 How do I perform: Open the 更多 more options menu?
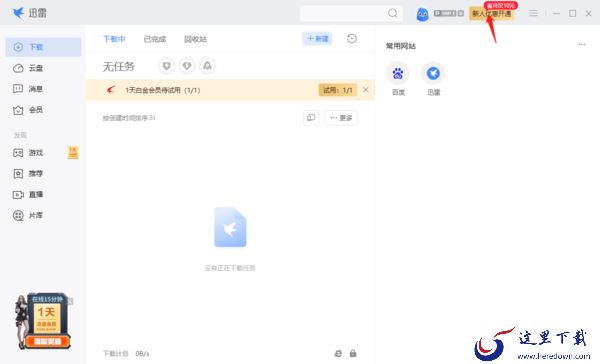pyautogui.click(x=341, y=118)
